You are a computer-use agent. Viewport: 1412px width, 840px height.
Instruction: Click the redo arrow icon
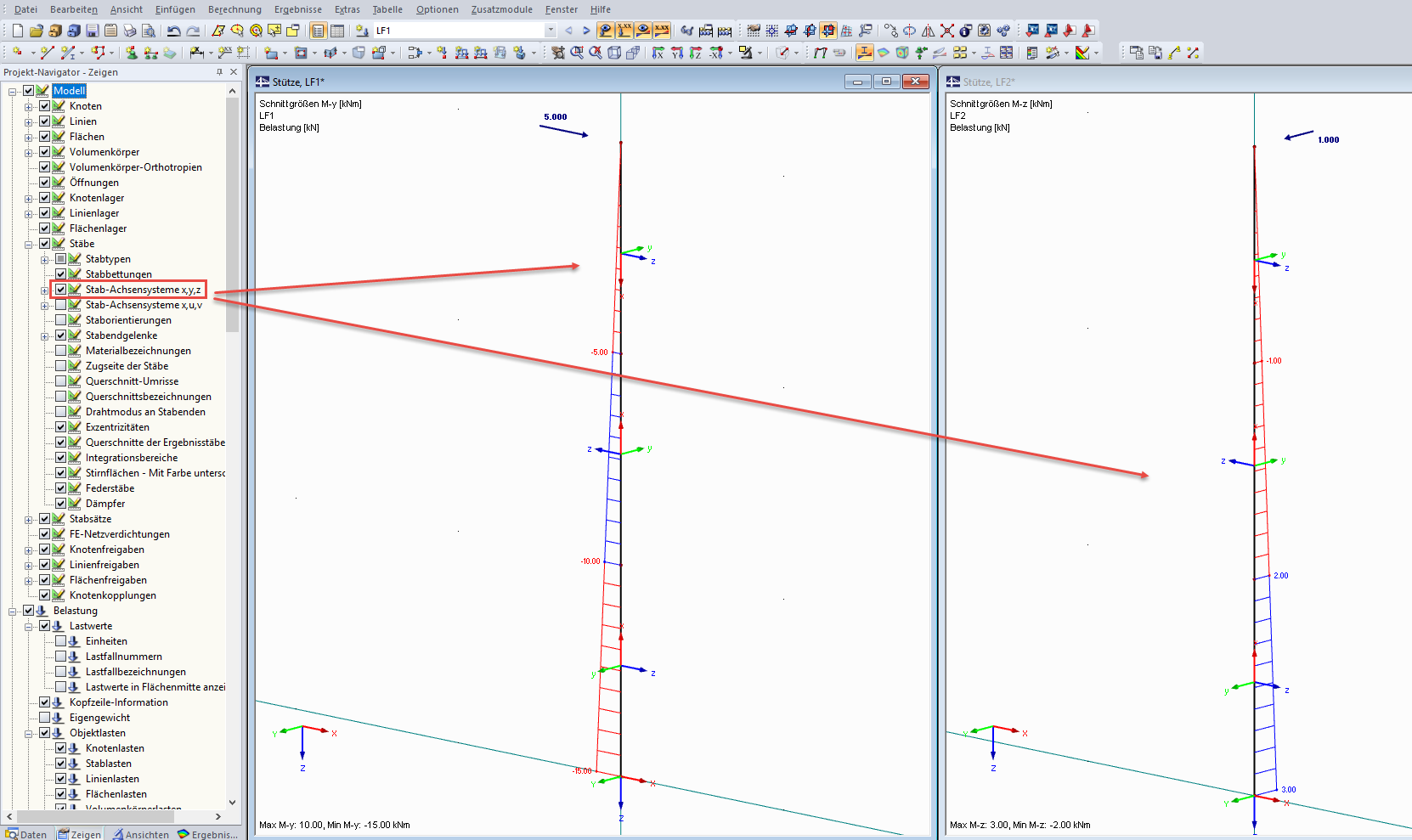click(x=193, y=31)
